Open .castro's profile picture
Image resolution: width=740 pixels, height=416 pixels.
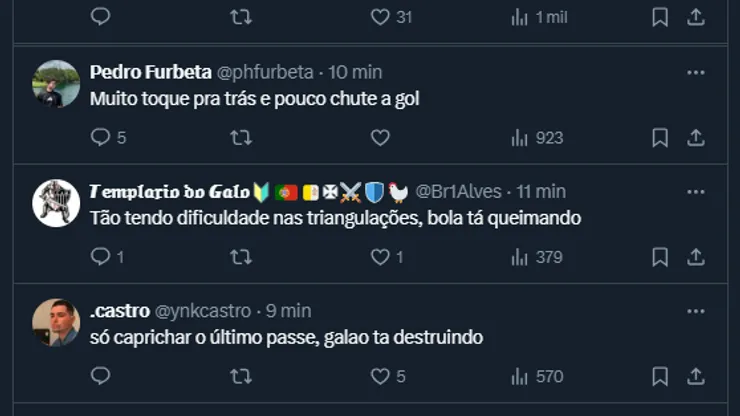56,322
